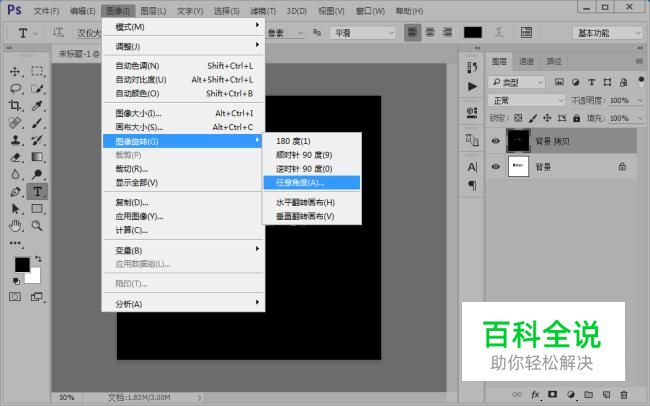
Task: Select the Hand tool
Action: pos(15,226)
